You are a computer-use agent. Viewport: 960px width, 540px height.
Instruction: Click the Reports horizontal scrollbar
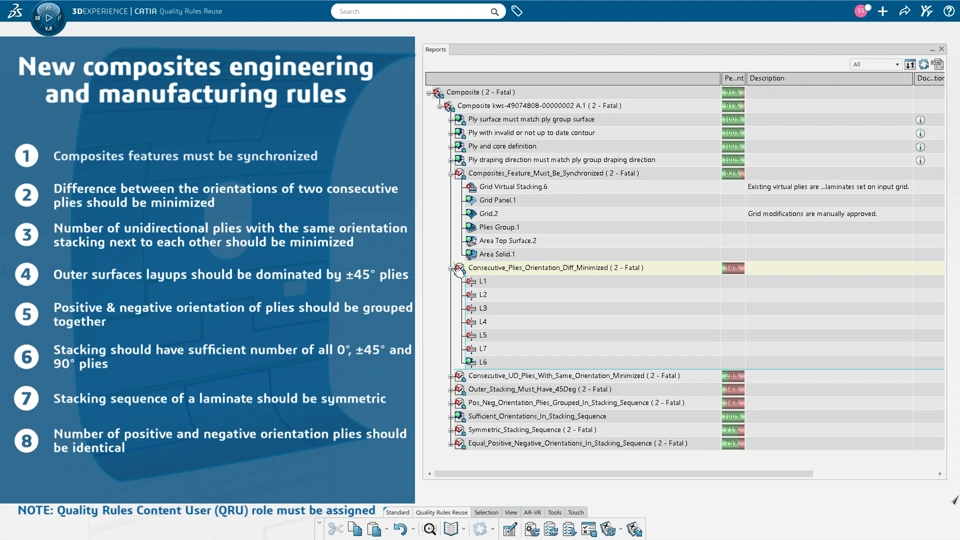click(x=623, y=473)
